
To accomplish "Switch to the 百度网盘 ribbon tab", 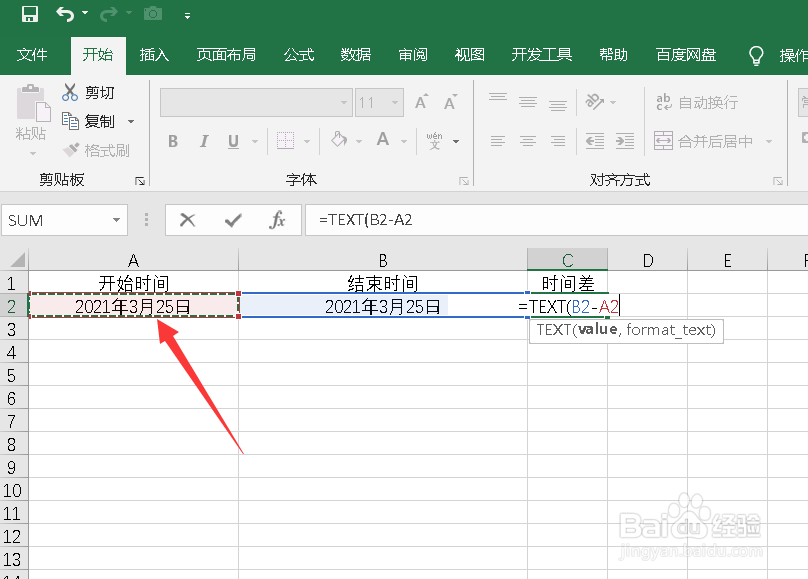I will (x=686, y=55).
